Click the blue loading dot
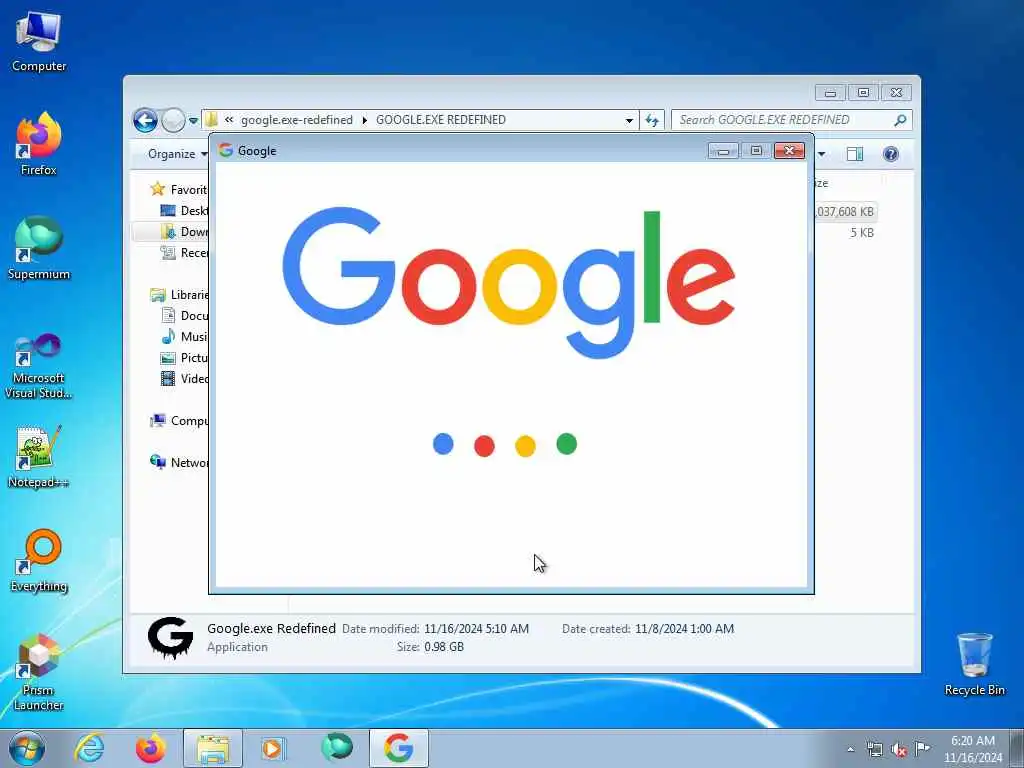 coord(443,444)
